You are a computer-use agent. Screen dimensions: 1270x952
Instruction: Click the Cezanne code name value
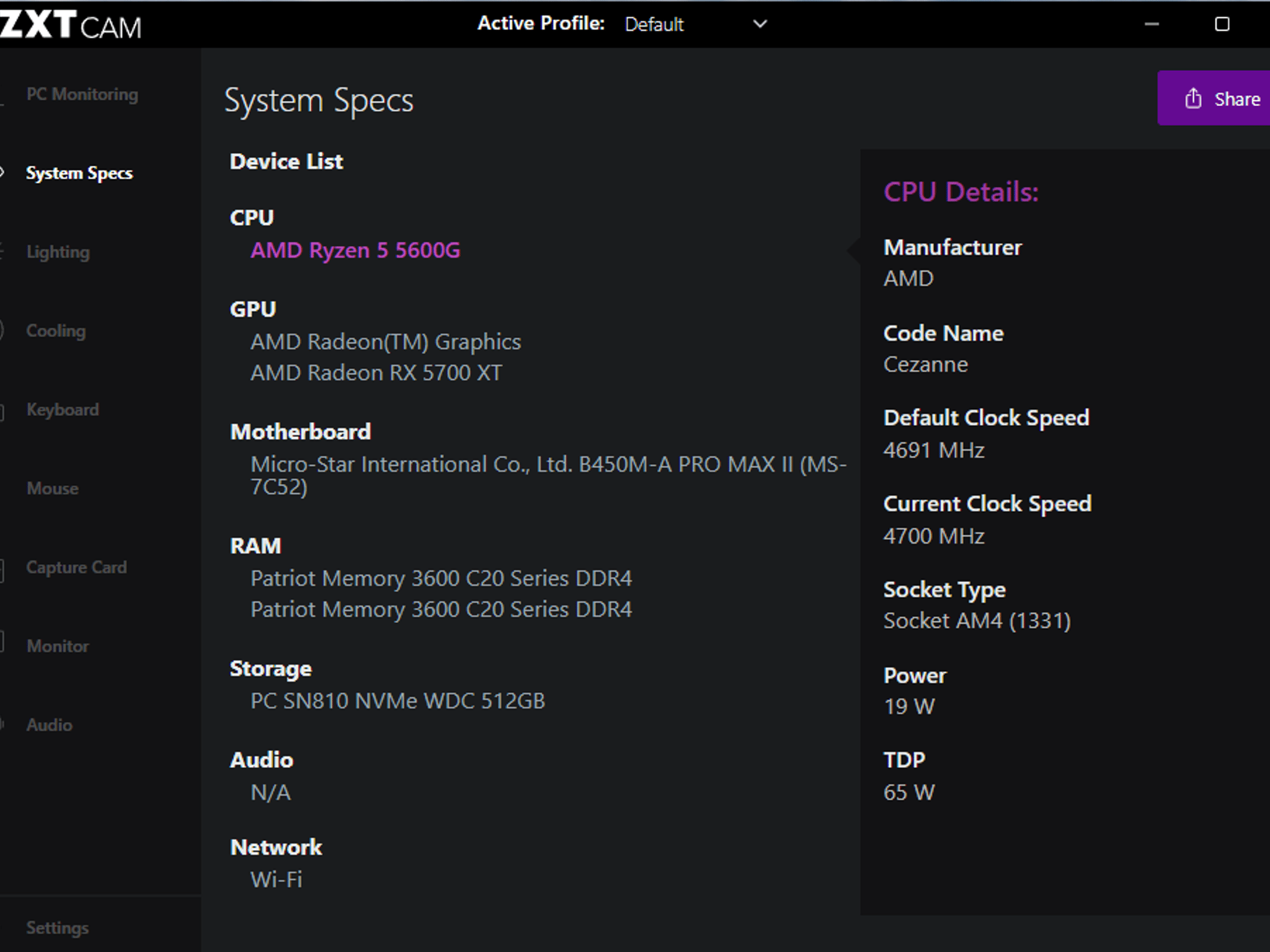point(925,364)
